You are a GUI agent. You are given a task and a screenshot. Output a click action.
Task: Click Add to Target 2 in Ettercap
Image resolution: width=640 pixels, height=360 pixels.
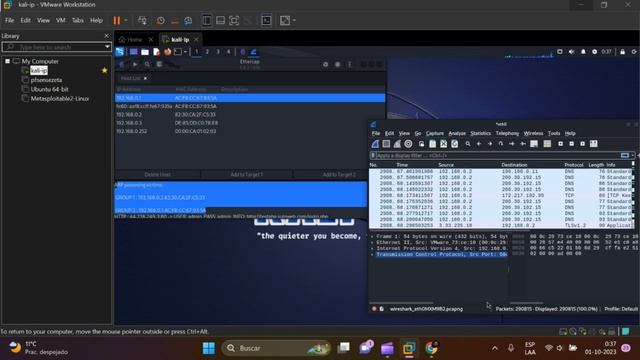pos(339,175)
